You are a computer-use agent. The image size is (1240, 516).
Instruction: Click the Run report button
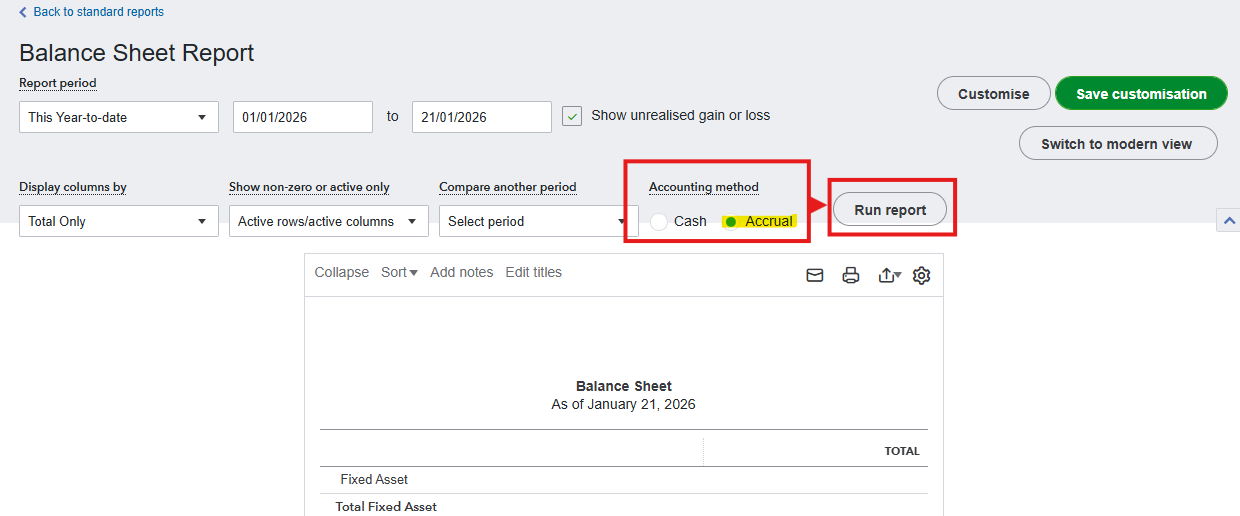(890, 209)
